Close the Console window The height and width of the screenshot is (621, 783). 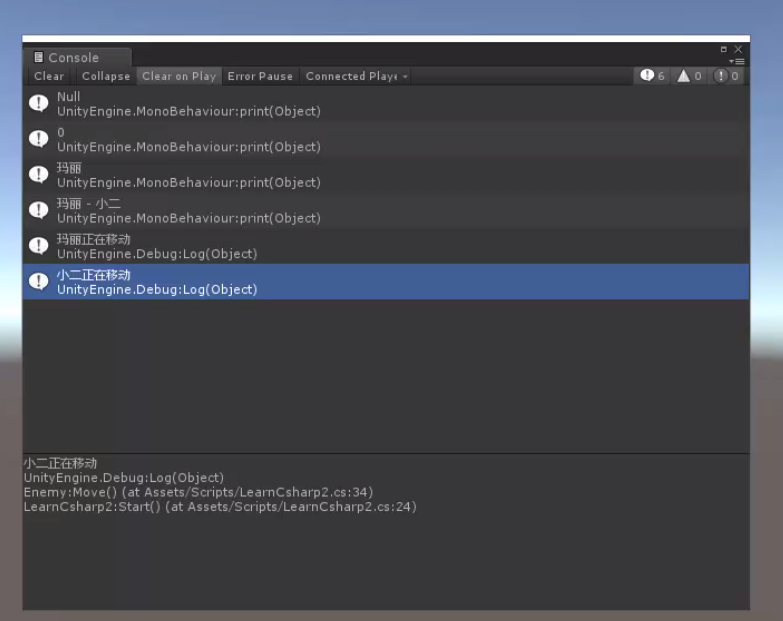click(738, 49)
